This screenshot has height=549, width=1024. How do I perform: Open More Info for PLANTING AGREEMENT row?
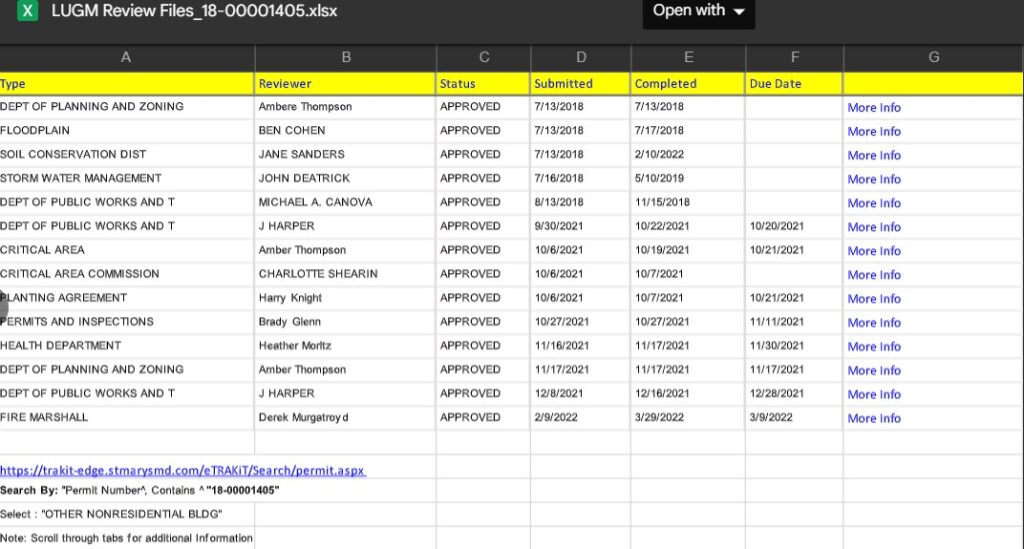click(874, 298)
